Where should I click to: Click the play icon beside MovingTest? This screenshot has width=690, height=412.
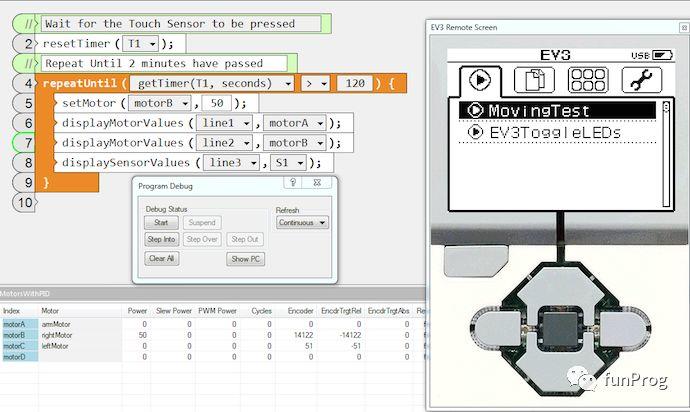[x=475, y=110]
